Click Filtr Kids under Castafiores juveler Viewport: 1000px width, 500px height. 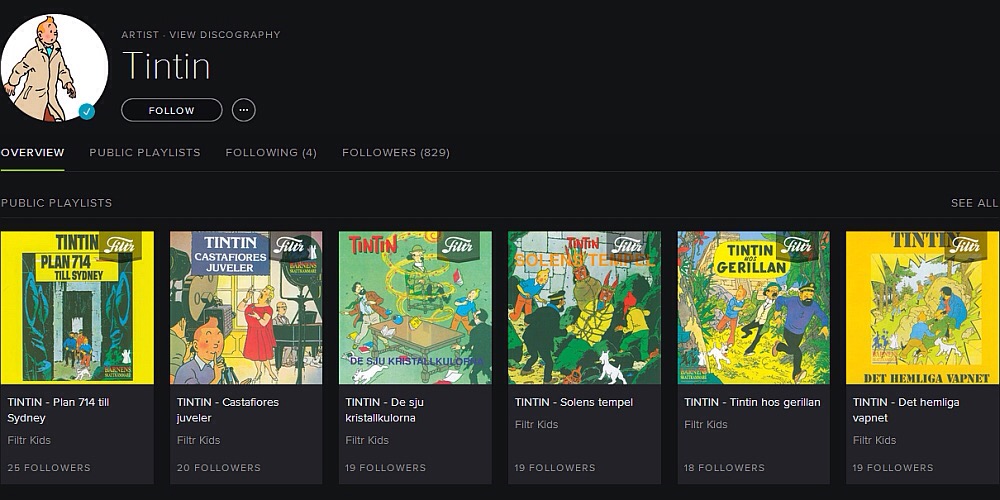tap(198, 440)
